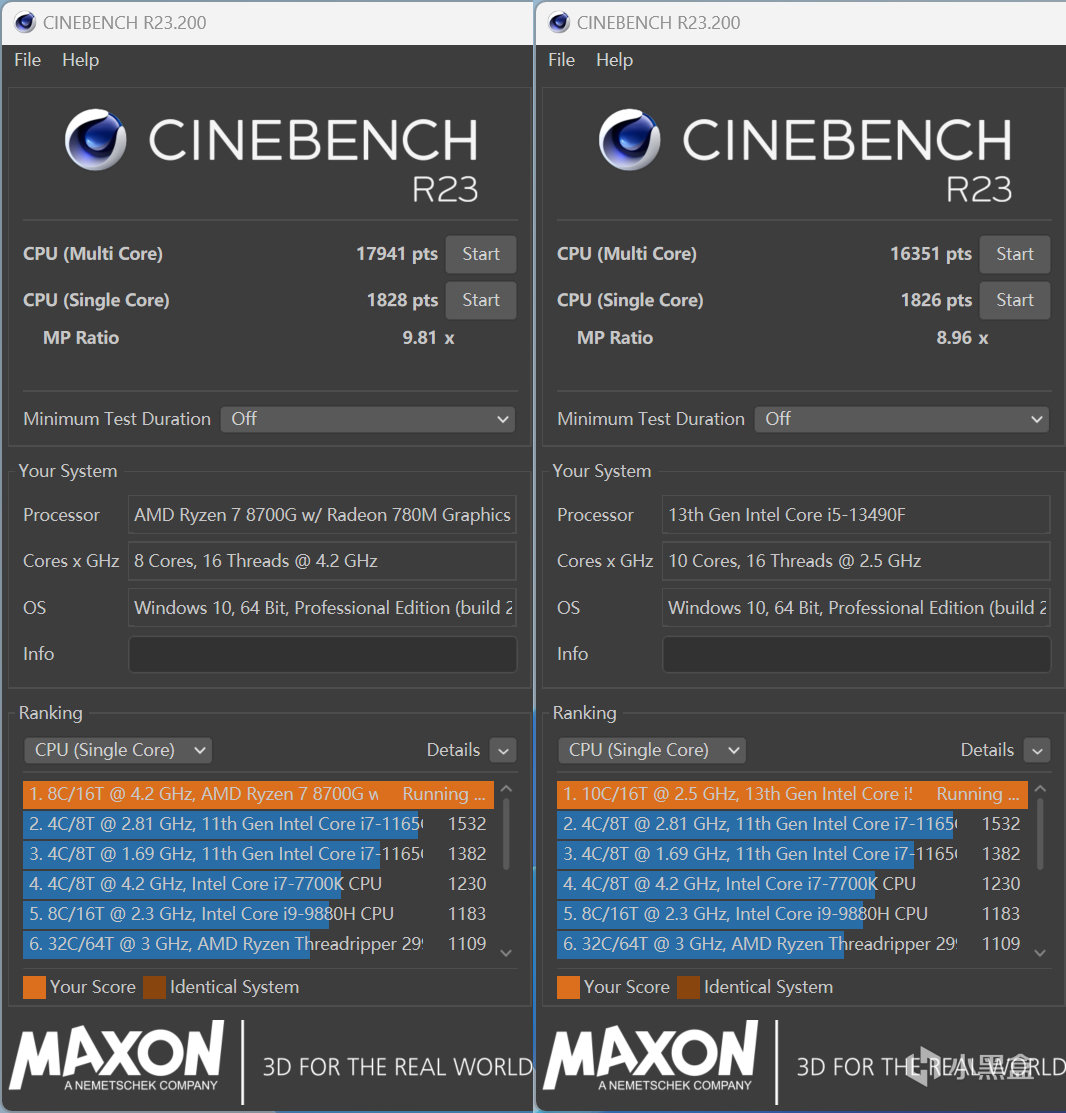Start Multi Core test in right window

1014,254
